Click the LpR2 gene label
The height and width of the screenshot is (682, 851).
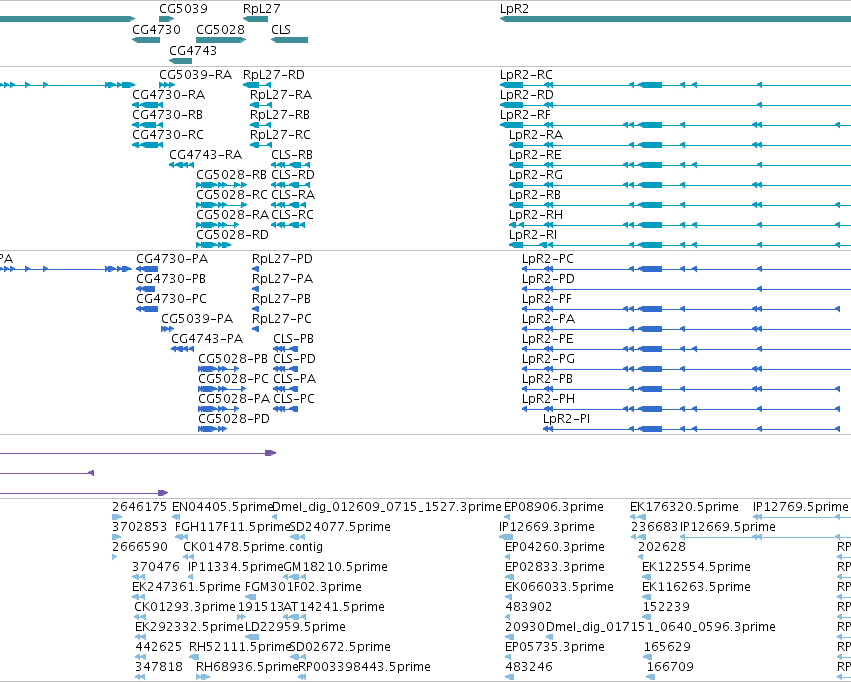[x=514, y=9]
